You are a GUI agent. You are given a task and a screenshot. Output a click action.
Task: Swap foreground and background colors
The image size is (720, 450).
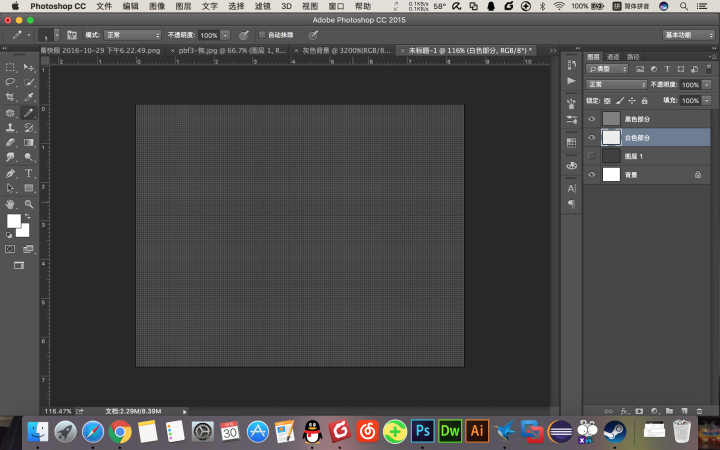coord(27,216)
